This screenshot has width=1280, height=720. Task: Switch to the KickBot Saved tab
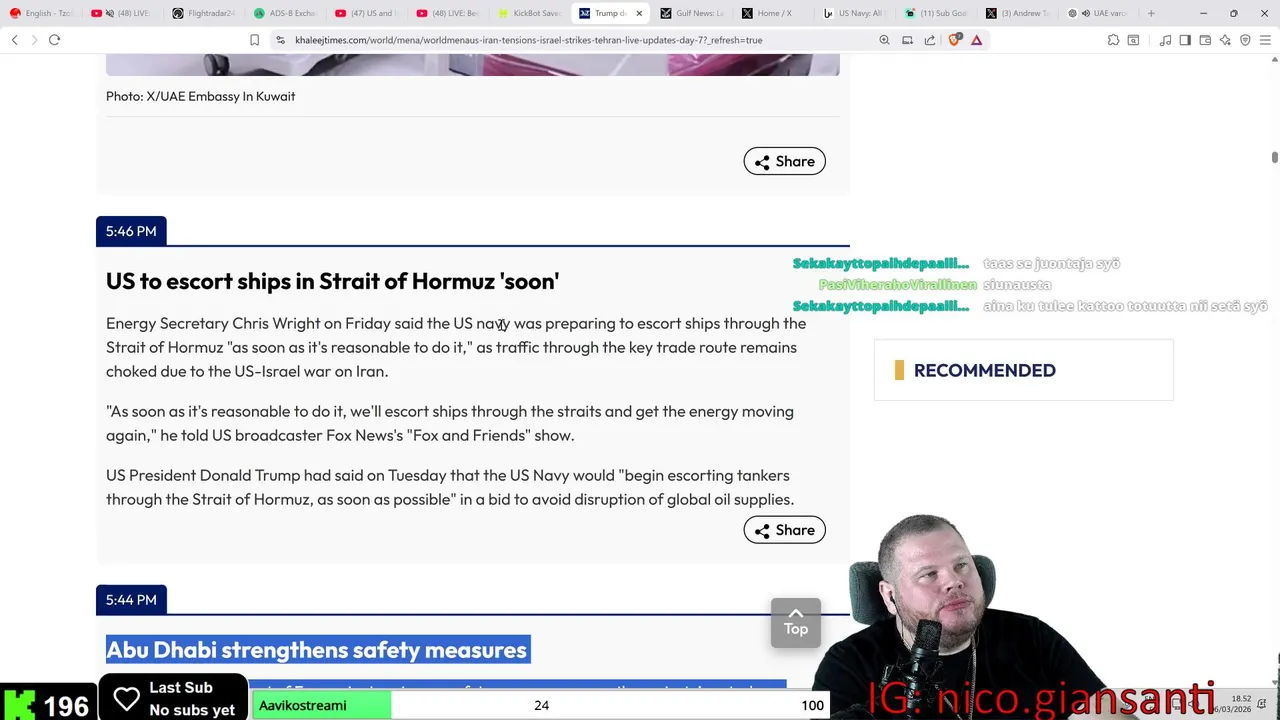(529, 13)
